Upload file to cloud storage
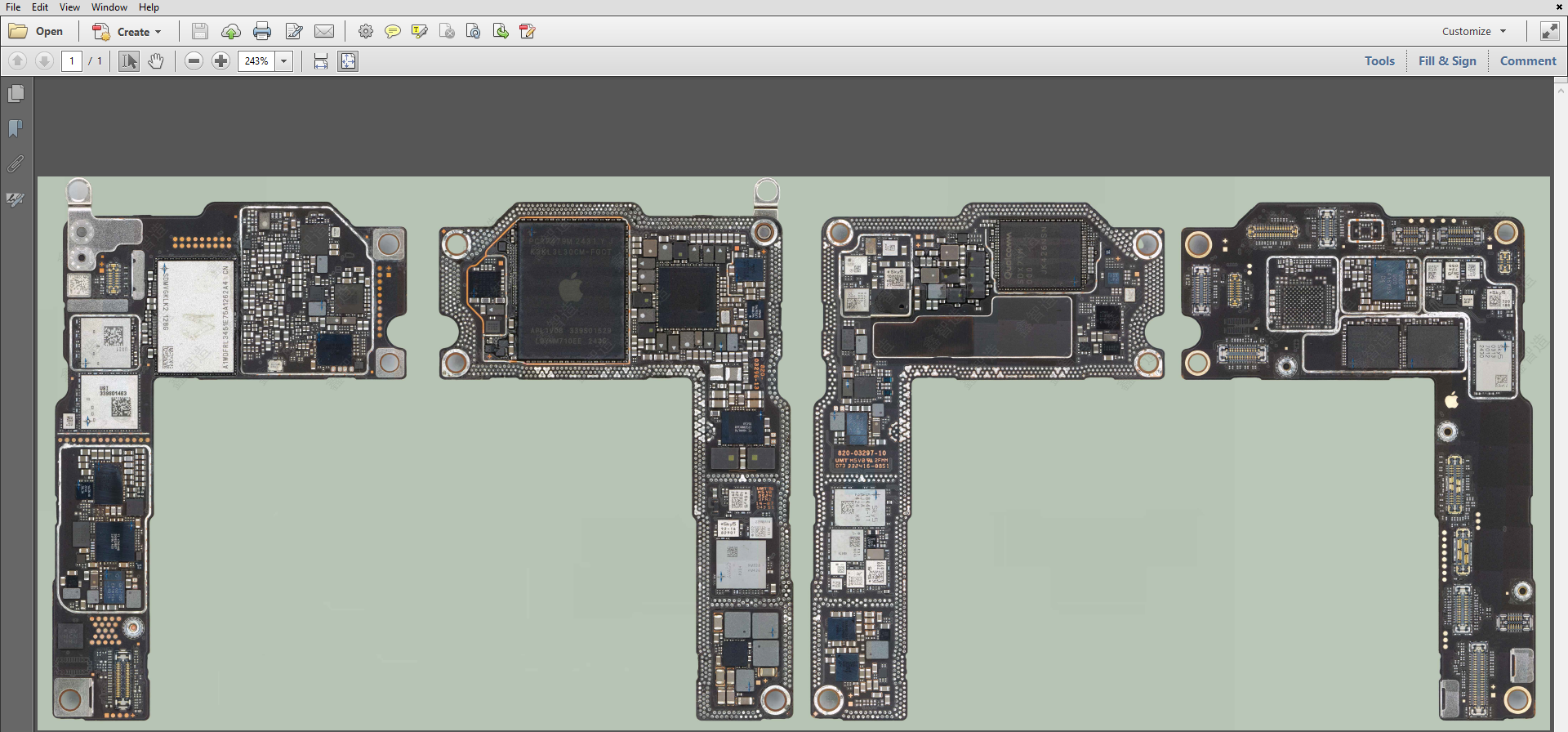This screenshot has width=1568, height=732. coord(231,32)
